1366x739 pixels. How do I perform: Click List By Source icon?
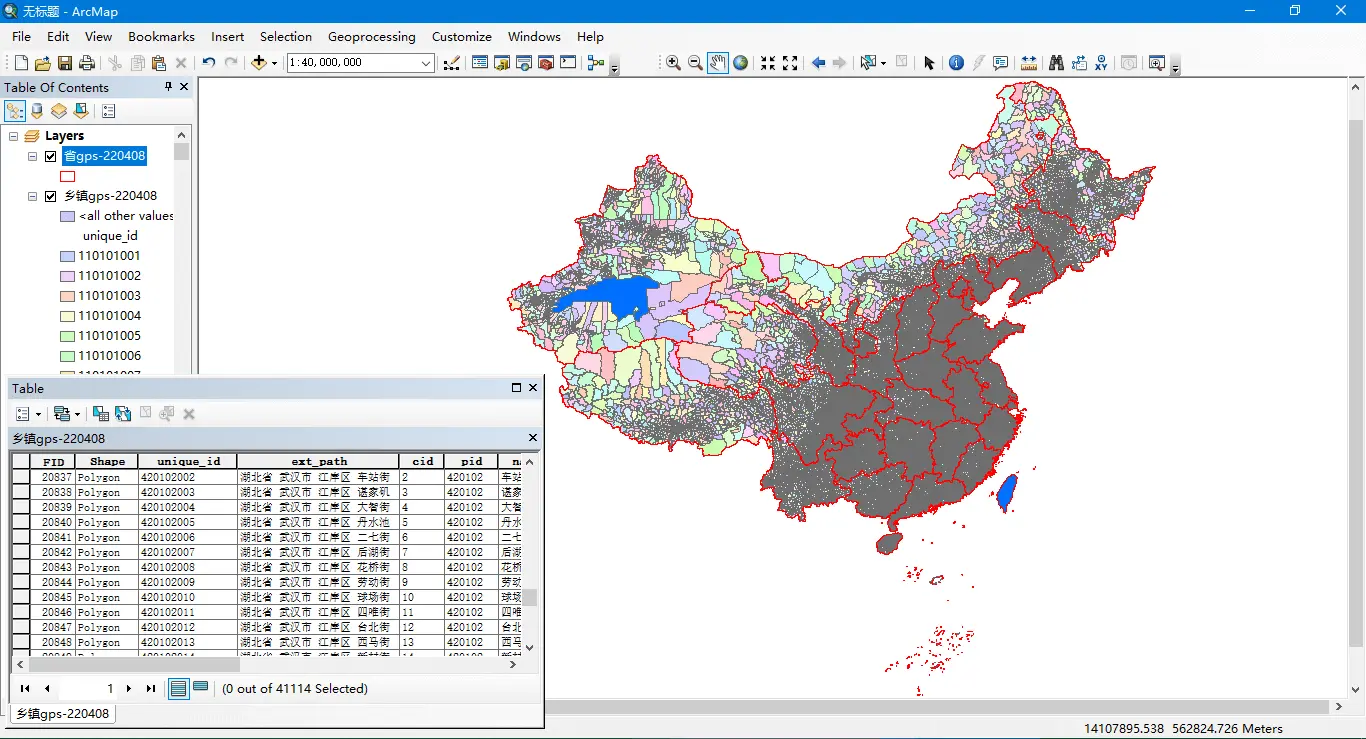(37, 111)
